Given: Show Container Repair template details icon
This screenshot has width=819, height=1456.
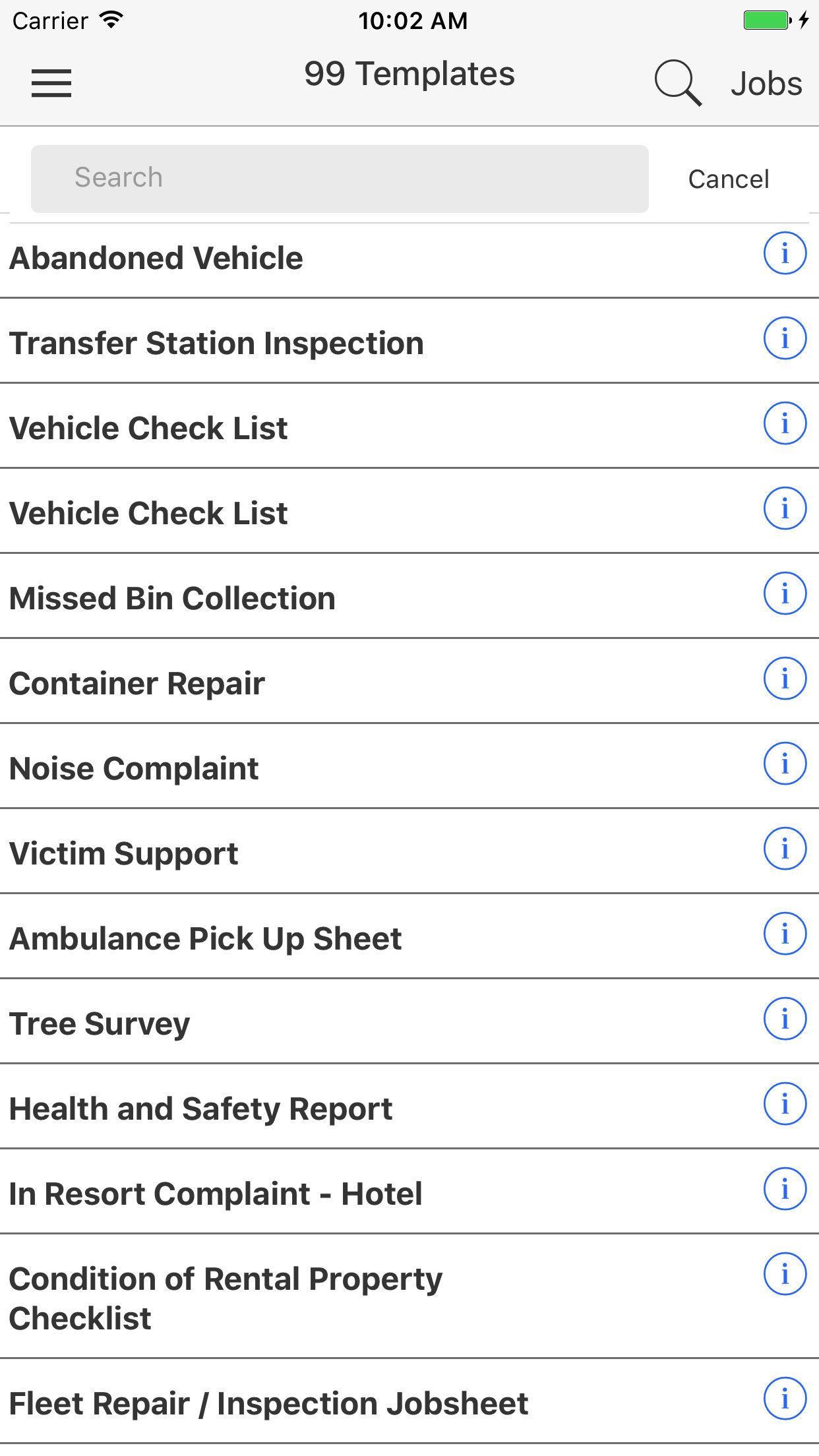Looking at the screenshot, I should pos(784,679).
